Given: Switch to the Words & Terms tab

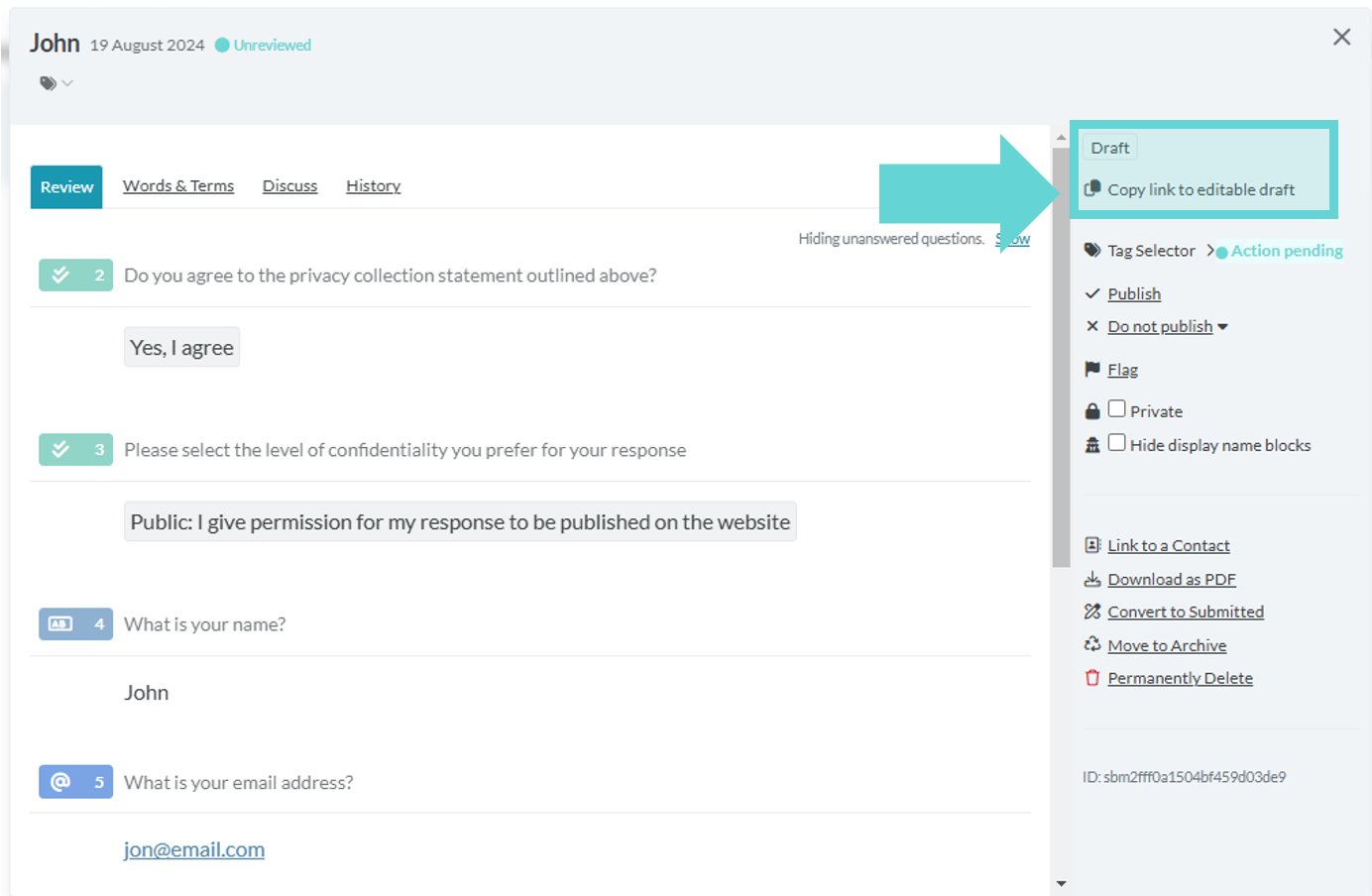Looking at the screenshot, I should (178, 185).
